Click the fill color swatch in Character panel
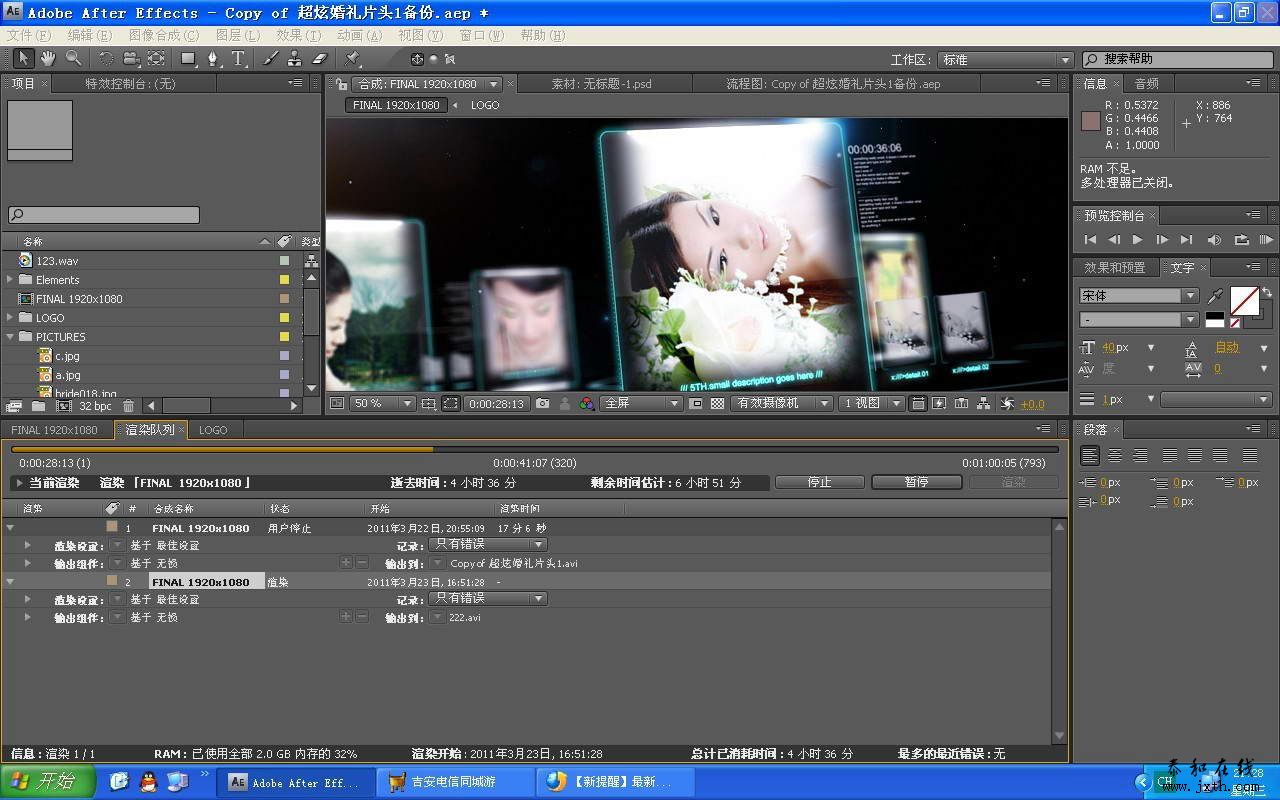 pyautogui.click(x=1243, y=299)
